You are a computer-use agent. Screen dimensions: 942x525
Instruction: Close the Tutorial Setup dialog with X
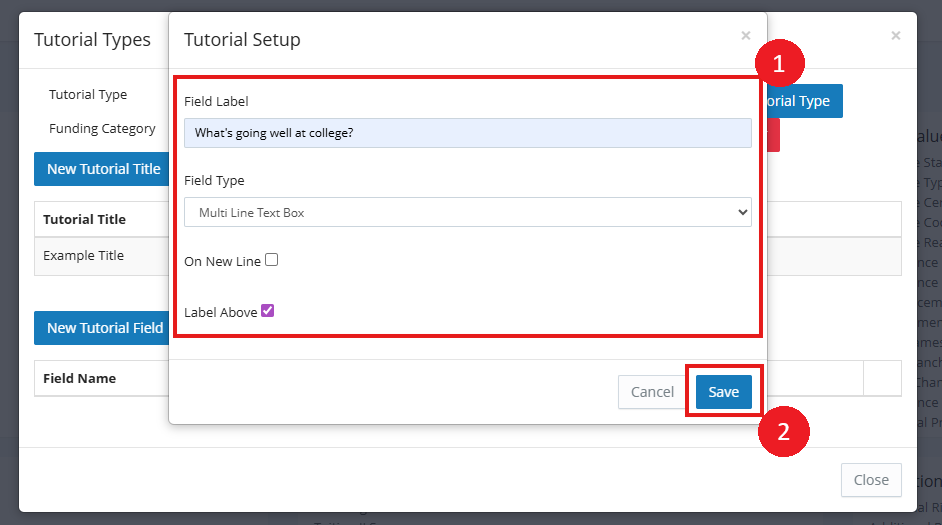(745, 35)
